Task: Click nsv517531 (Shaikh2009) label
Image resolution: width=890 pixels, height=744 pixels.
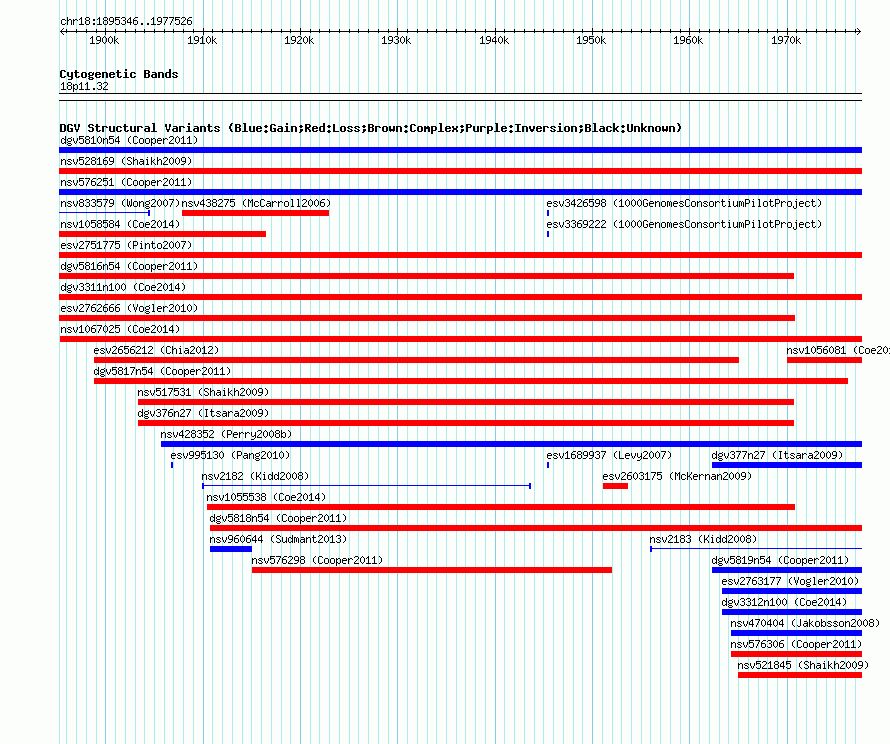Action: point(203,392)
